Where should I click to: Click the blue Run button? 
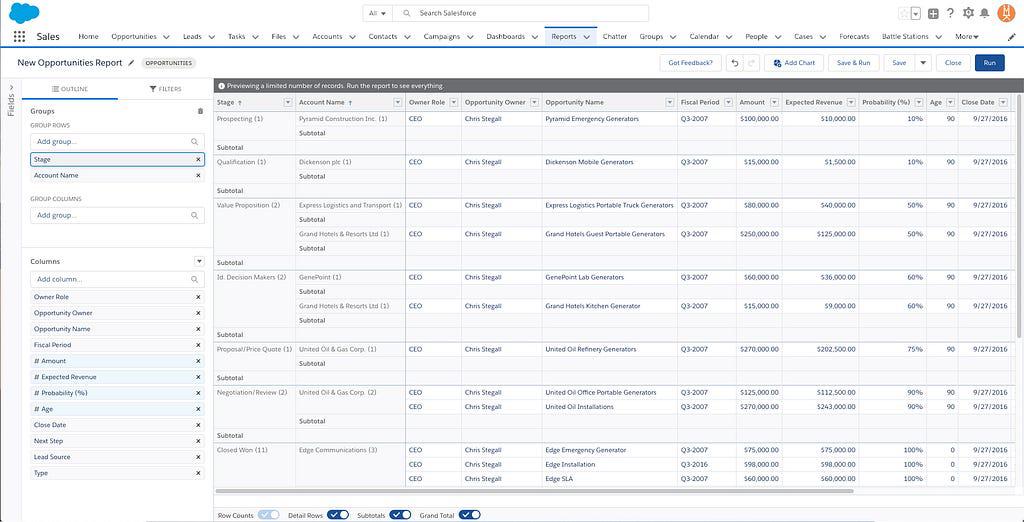pyautogui.click(x=989, y=63)
